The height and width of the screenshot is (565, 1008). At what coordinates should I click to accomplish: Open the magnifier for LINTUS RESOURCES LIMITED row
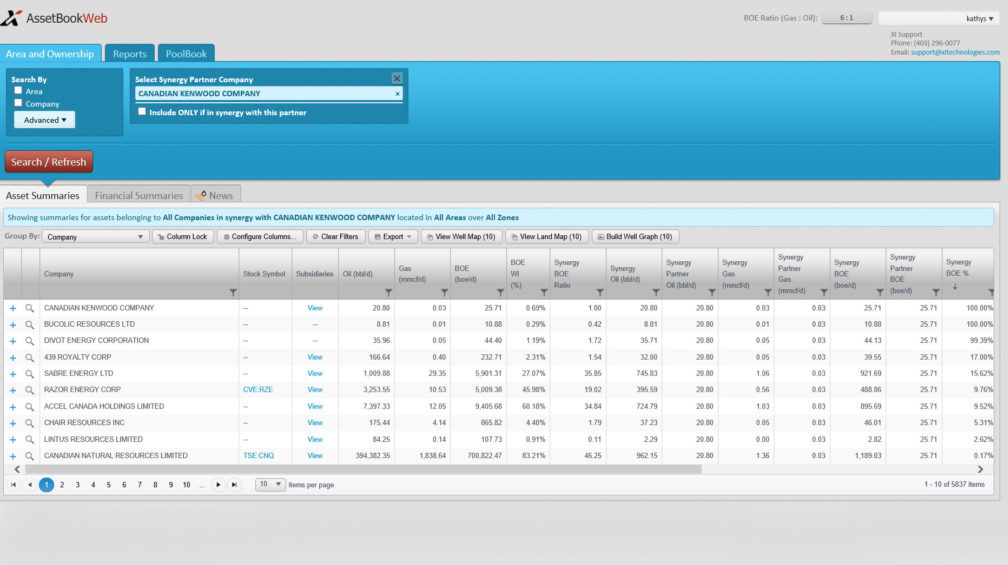(30, 440)
